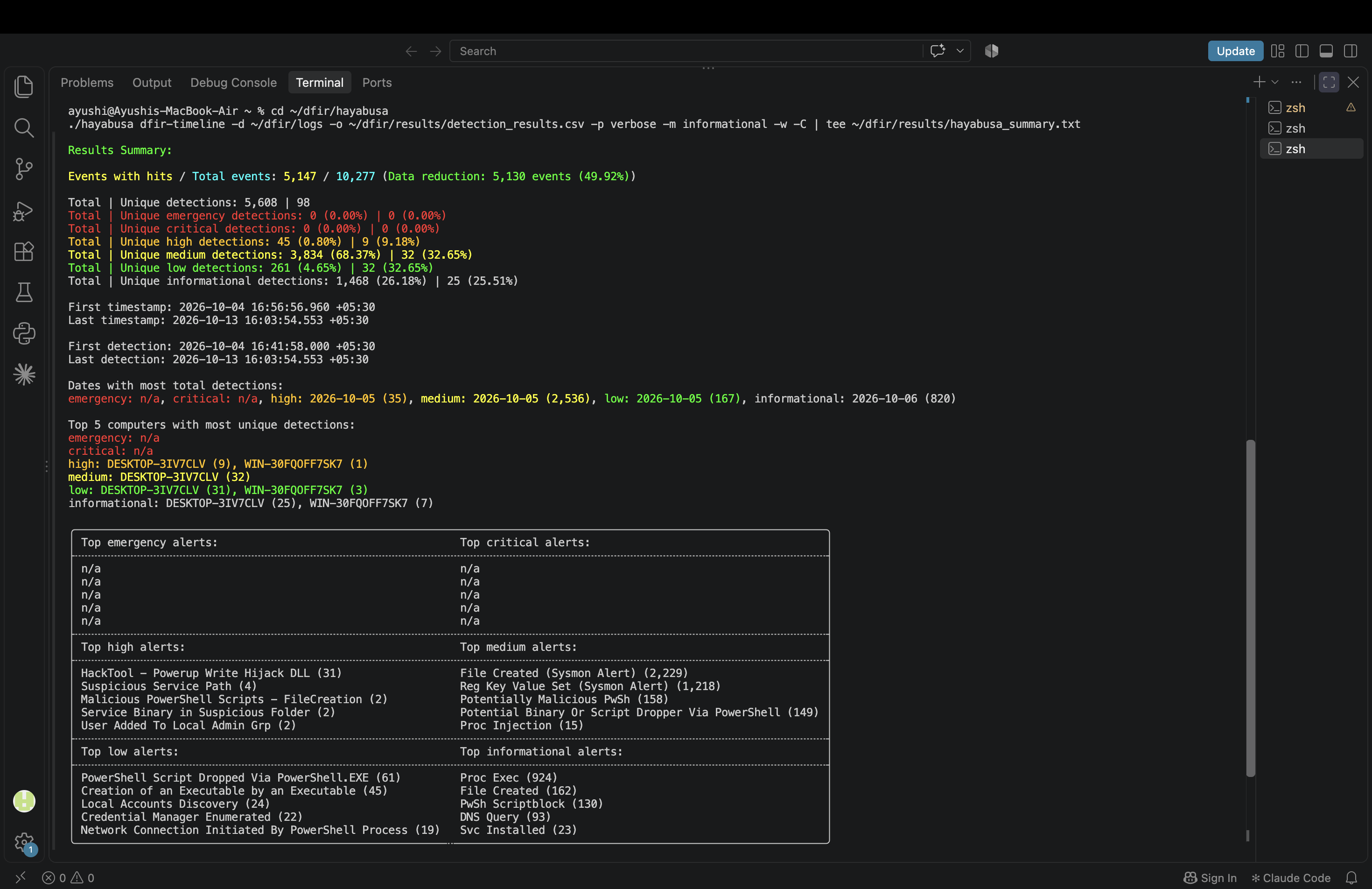Open the Extensions view icon
Screen dimensions: 1372x889
pos(24,252)
